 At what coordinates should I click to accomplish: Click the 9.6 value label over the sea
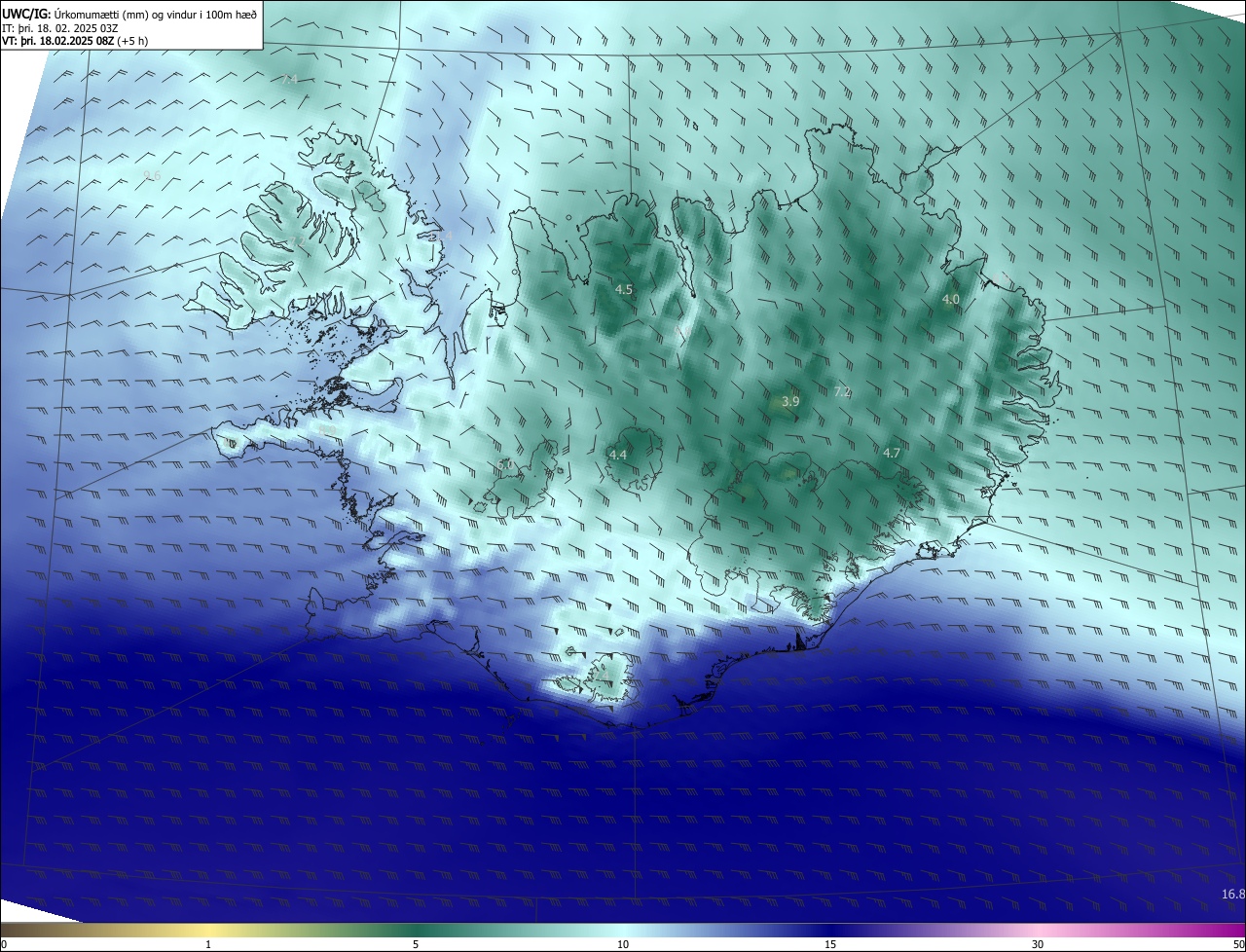152,175
